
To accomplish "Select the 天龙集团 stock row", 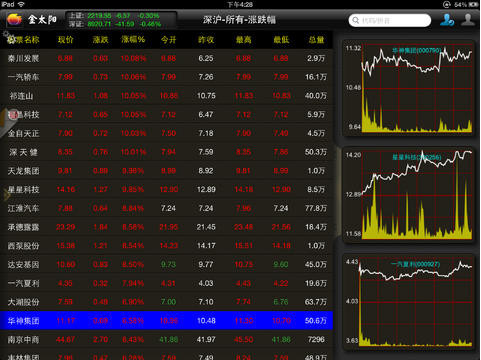I will 166,171.
